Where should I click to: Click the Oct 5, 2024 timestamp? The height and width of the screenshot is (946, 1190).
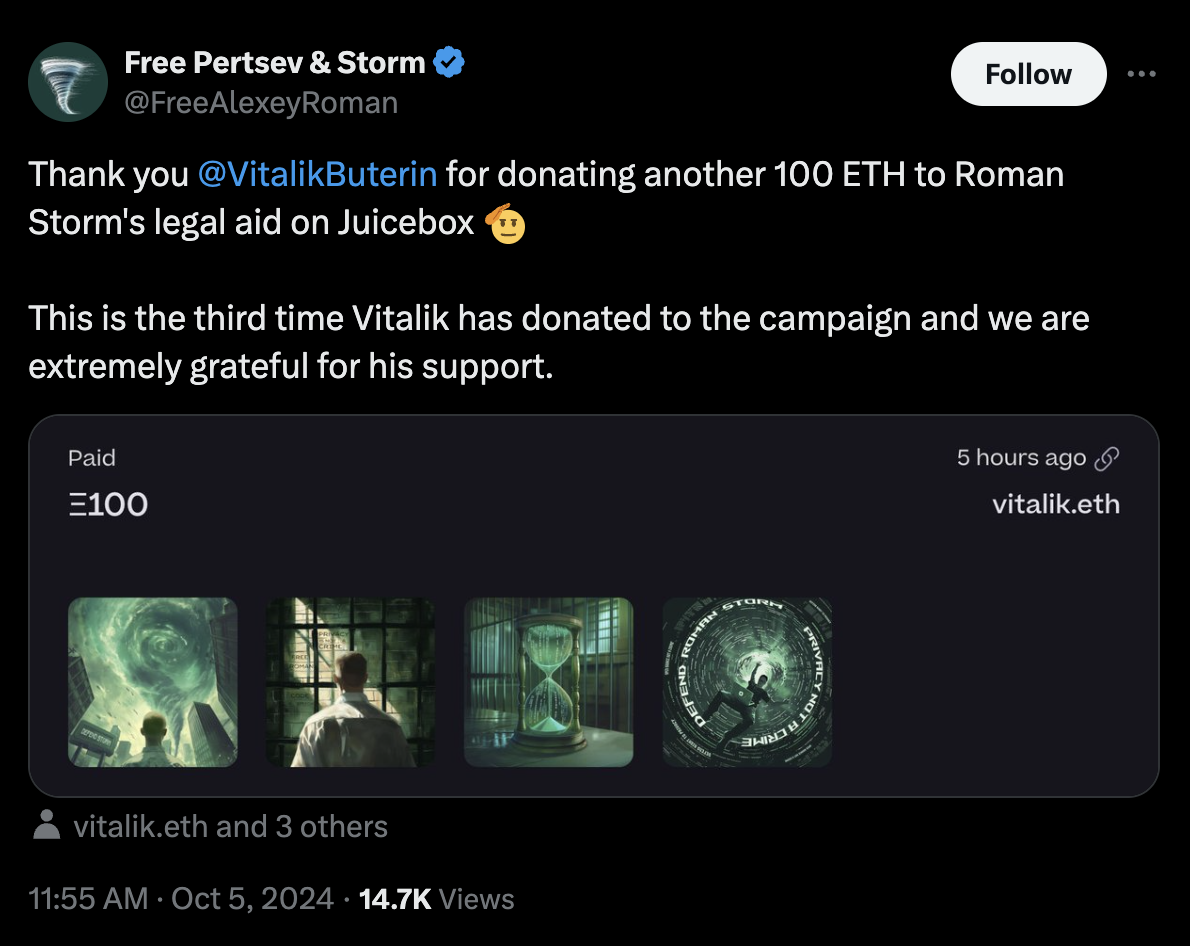point(250,898)
